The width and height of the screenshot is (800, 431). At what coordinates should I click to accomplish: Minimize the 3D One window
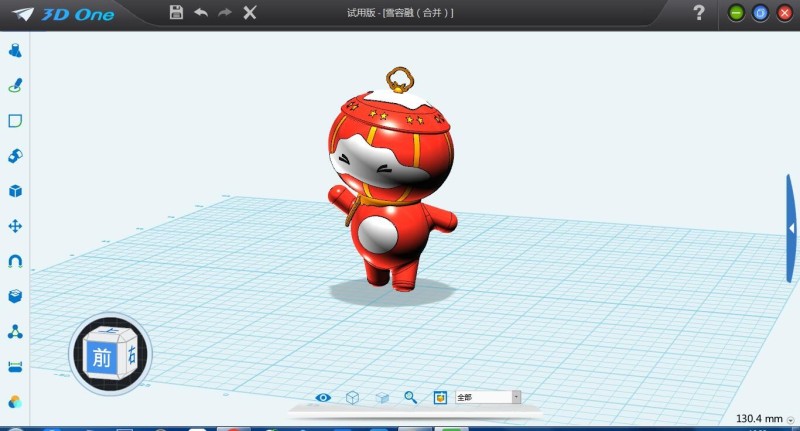click(736, 13)
